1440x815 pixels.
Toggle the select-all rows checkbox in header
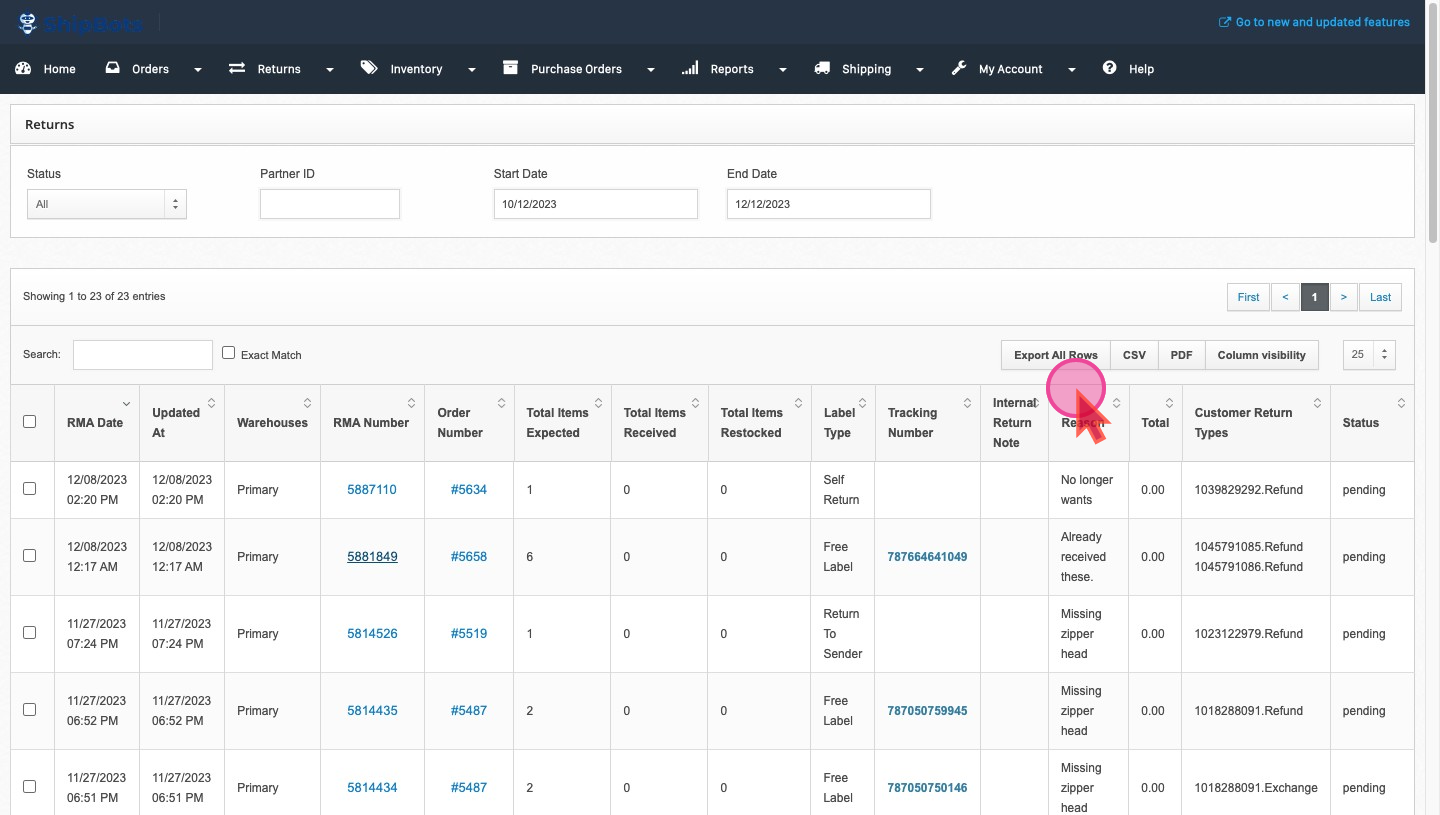pyautogui.click(x=30, y=422)
